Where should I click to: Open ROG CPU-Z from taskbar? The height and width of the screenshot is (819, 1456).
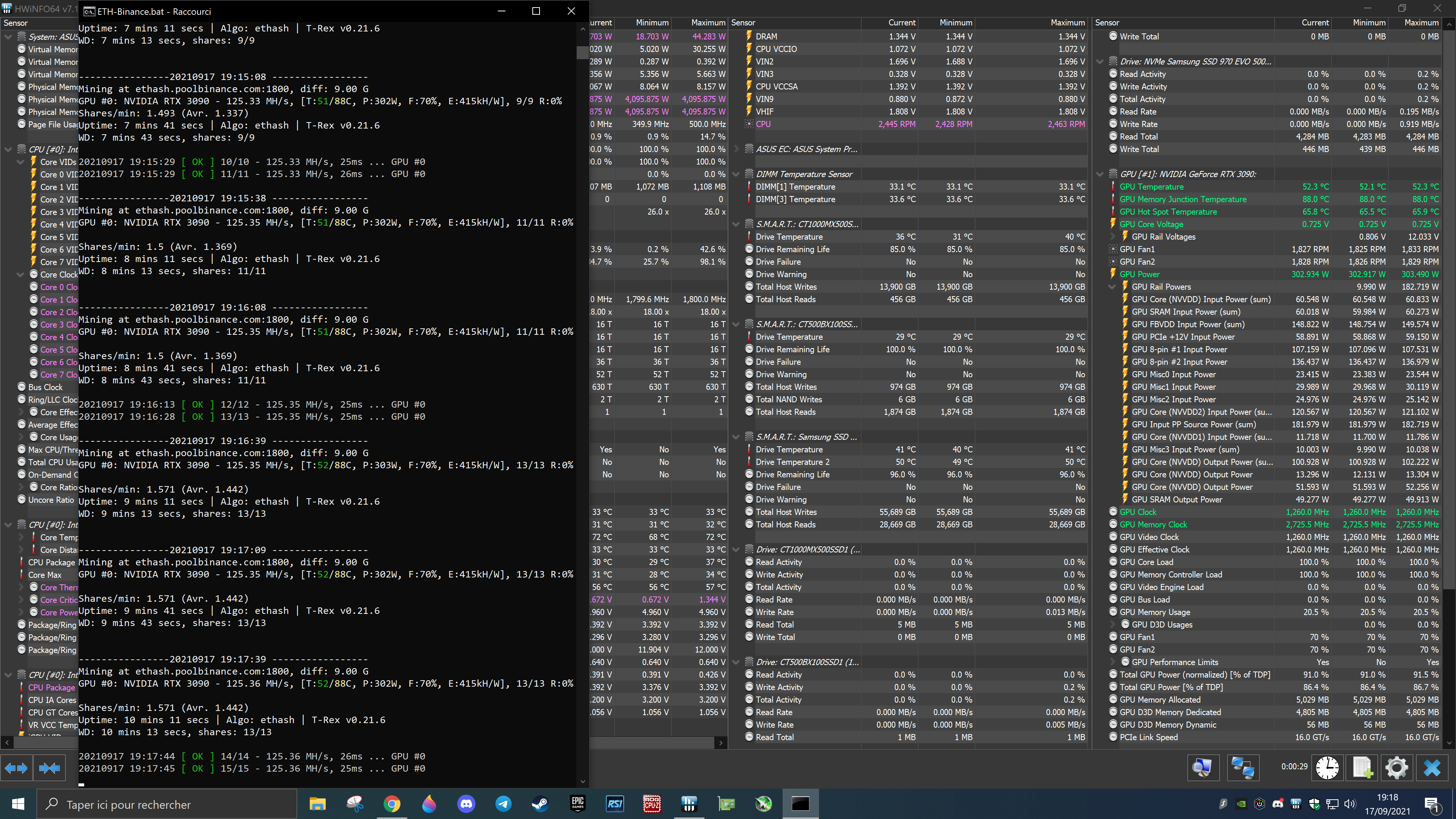tap(652, 804)
